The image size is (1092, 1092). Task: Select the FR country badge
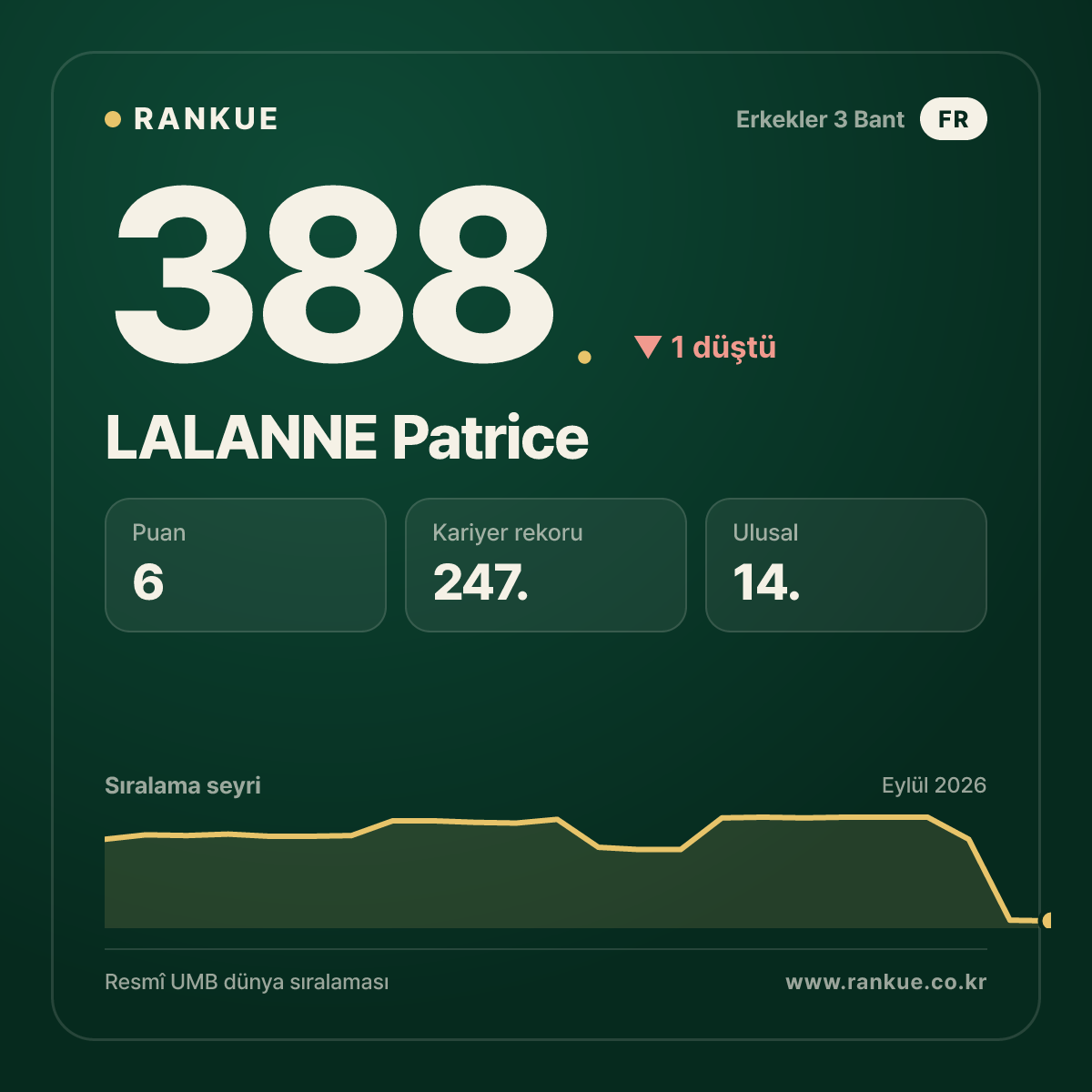[x=953, y=119]
